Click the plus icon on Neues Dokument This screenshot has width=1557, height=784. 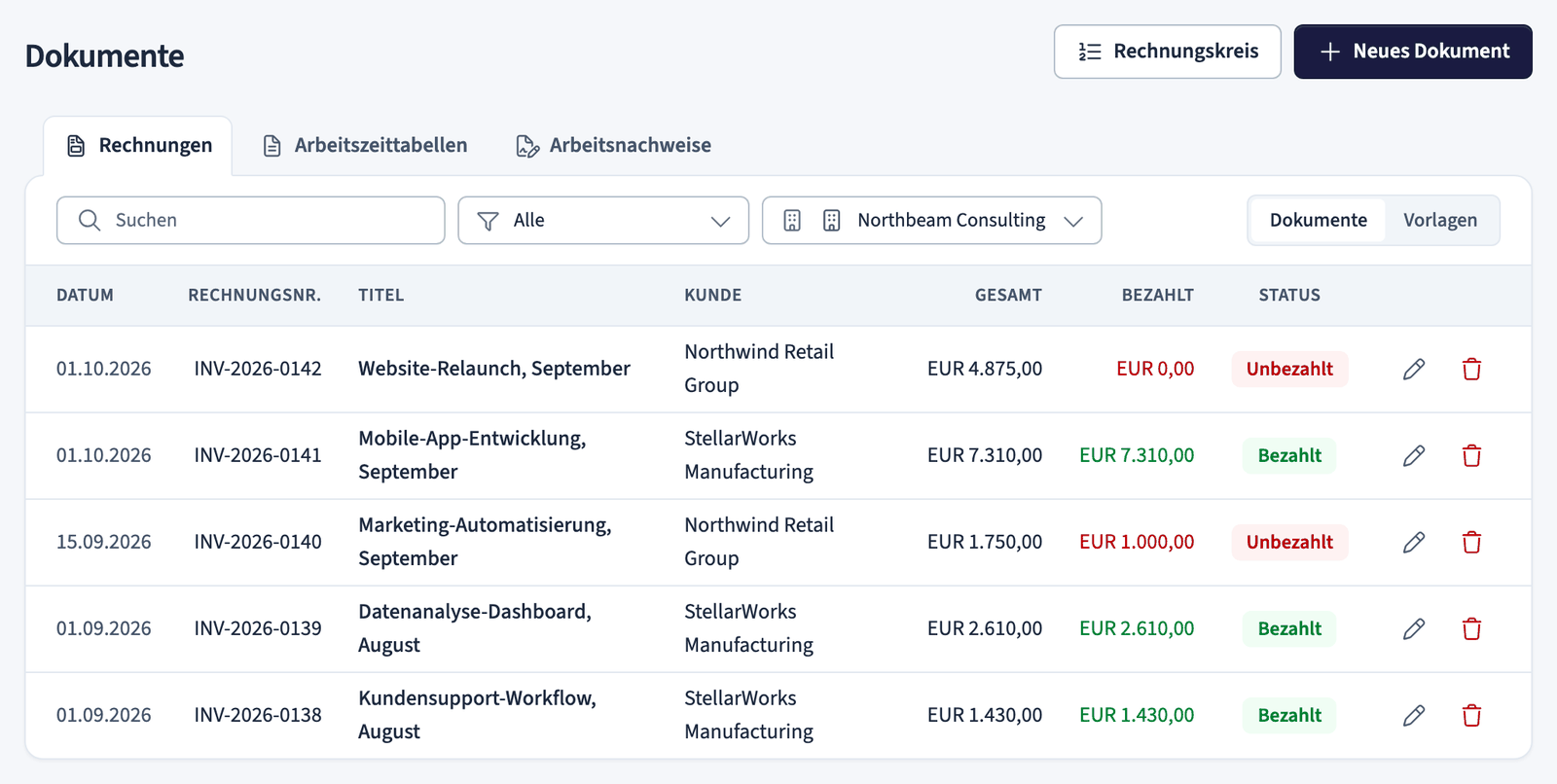click(1330, 52)
